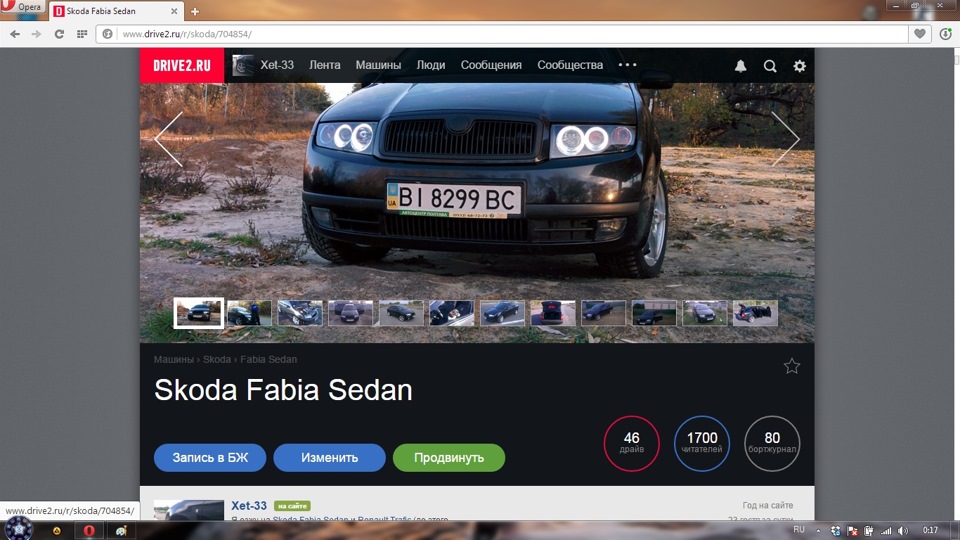Viewport: 960px width, 540px height.
Task: Open Машины in the site menu
Action: [378, 65]
